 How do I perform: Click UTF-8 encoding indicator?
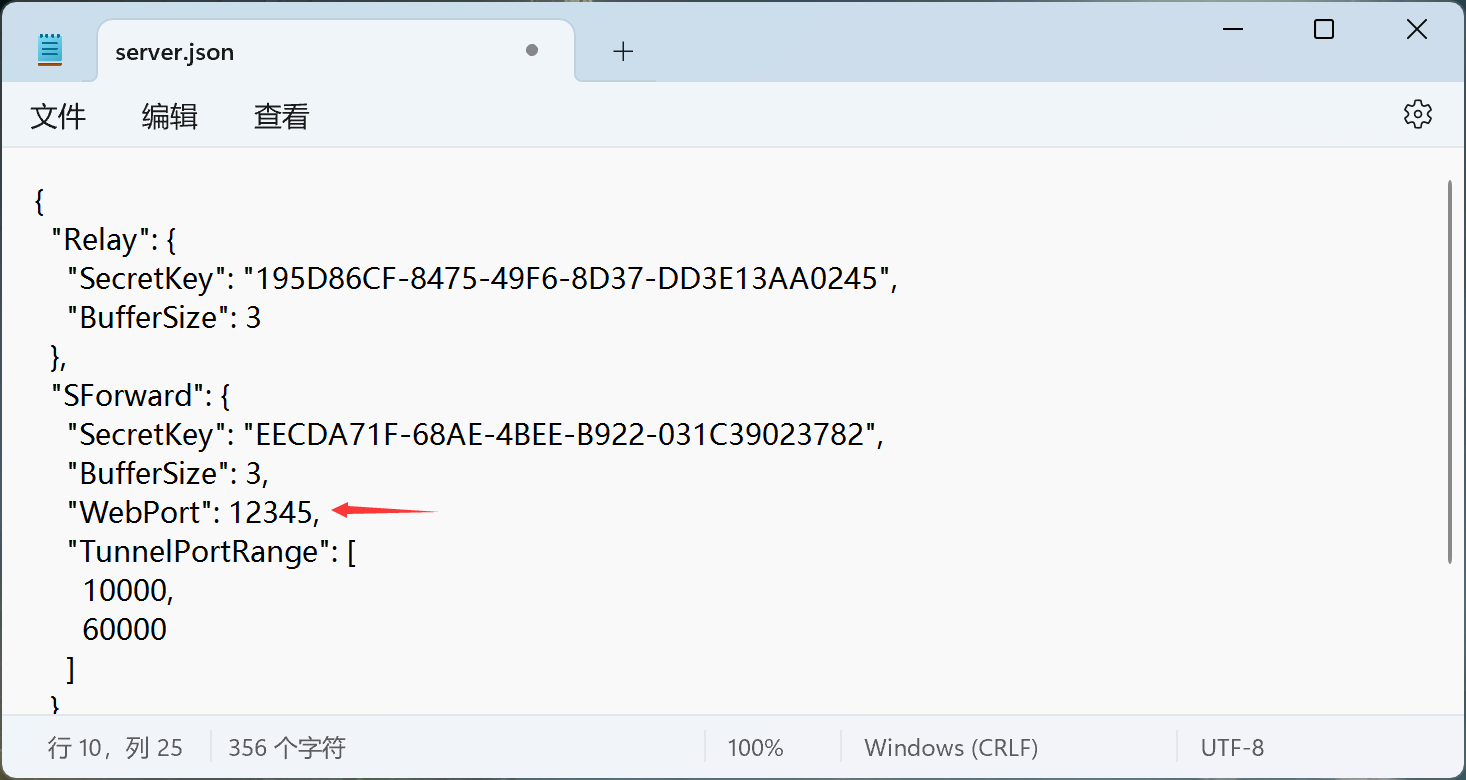click(1232, 748)
